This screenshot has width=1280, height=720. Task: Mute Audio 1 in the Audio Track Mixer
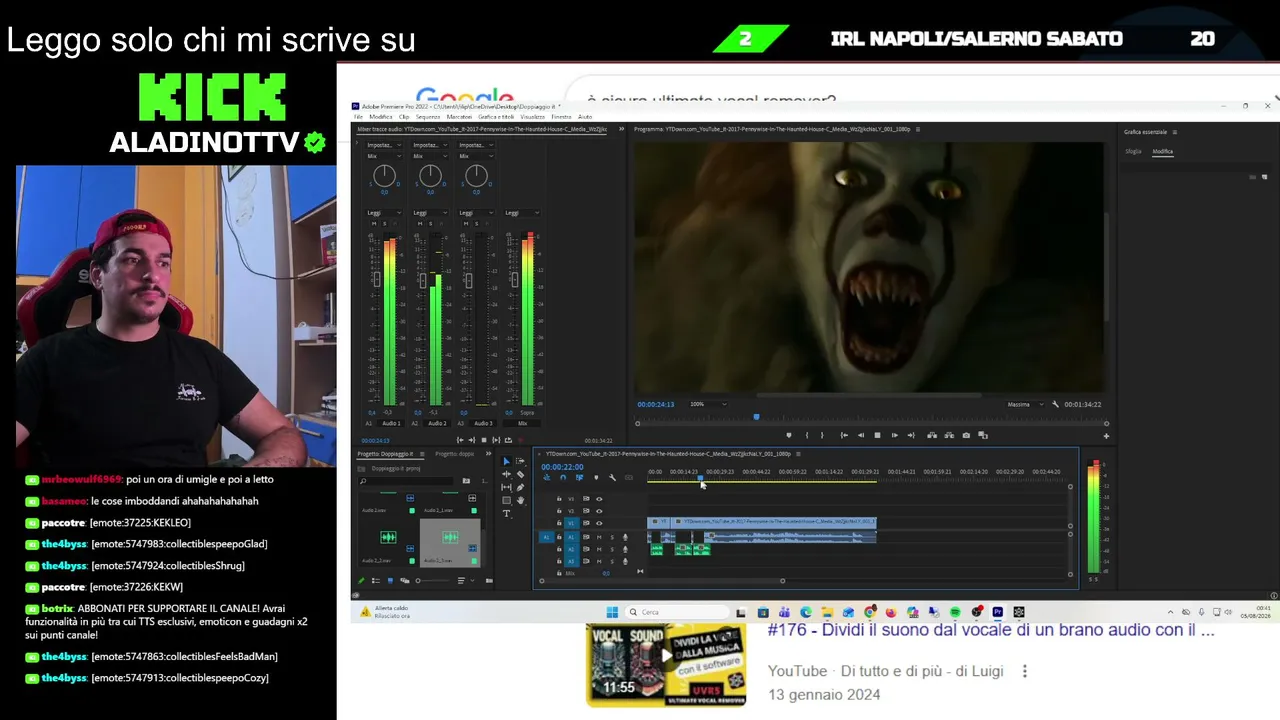coord(373,223)
